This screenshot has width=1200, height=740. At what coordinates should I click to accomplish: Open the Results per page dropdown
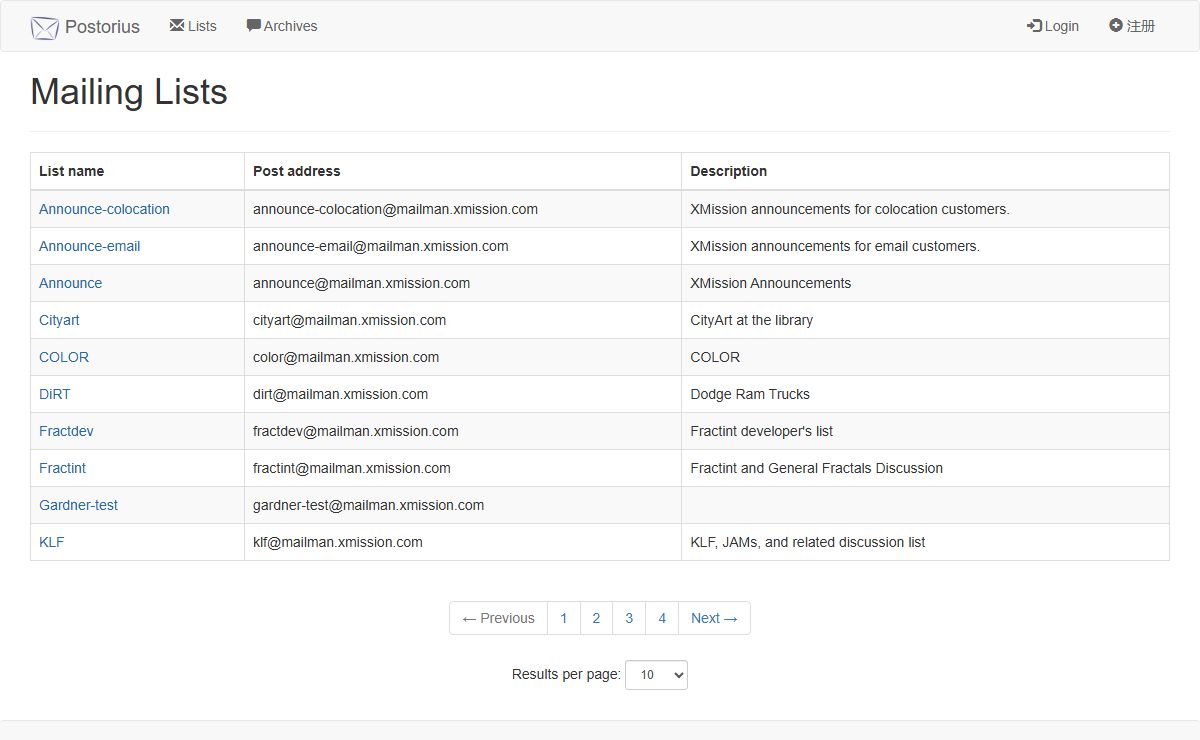tap(656, 675)
